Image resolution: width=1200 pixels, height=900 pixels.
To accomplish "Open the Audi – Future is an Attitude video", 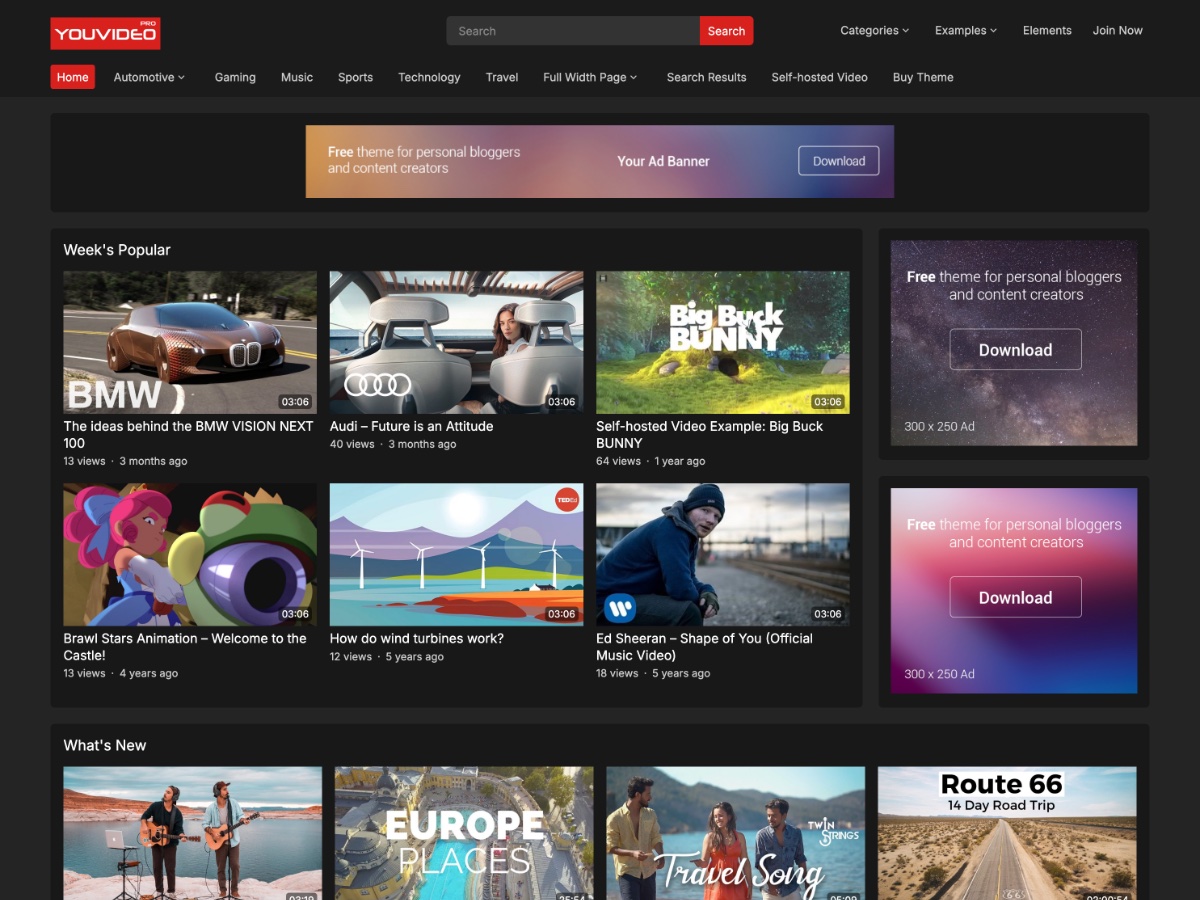I will pyautogui.click(x=456, y=340).
